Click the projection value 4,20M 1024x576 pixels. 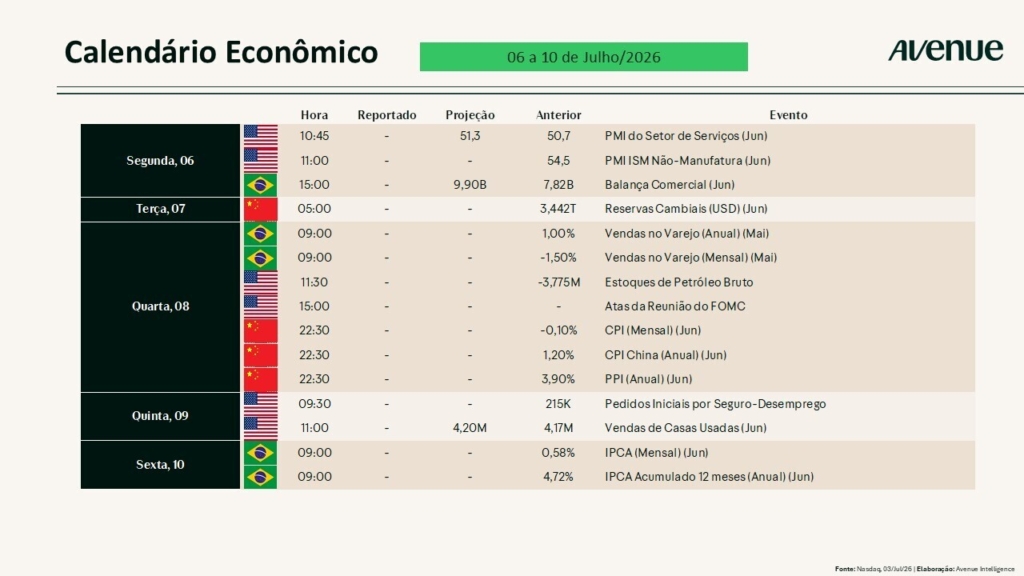(470, 428)
